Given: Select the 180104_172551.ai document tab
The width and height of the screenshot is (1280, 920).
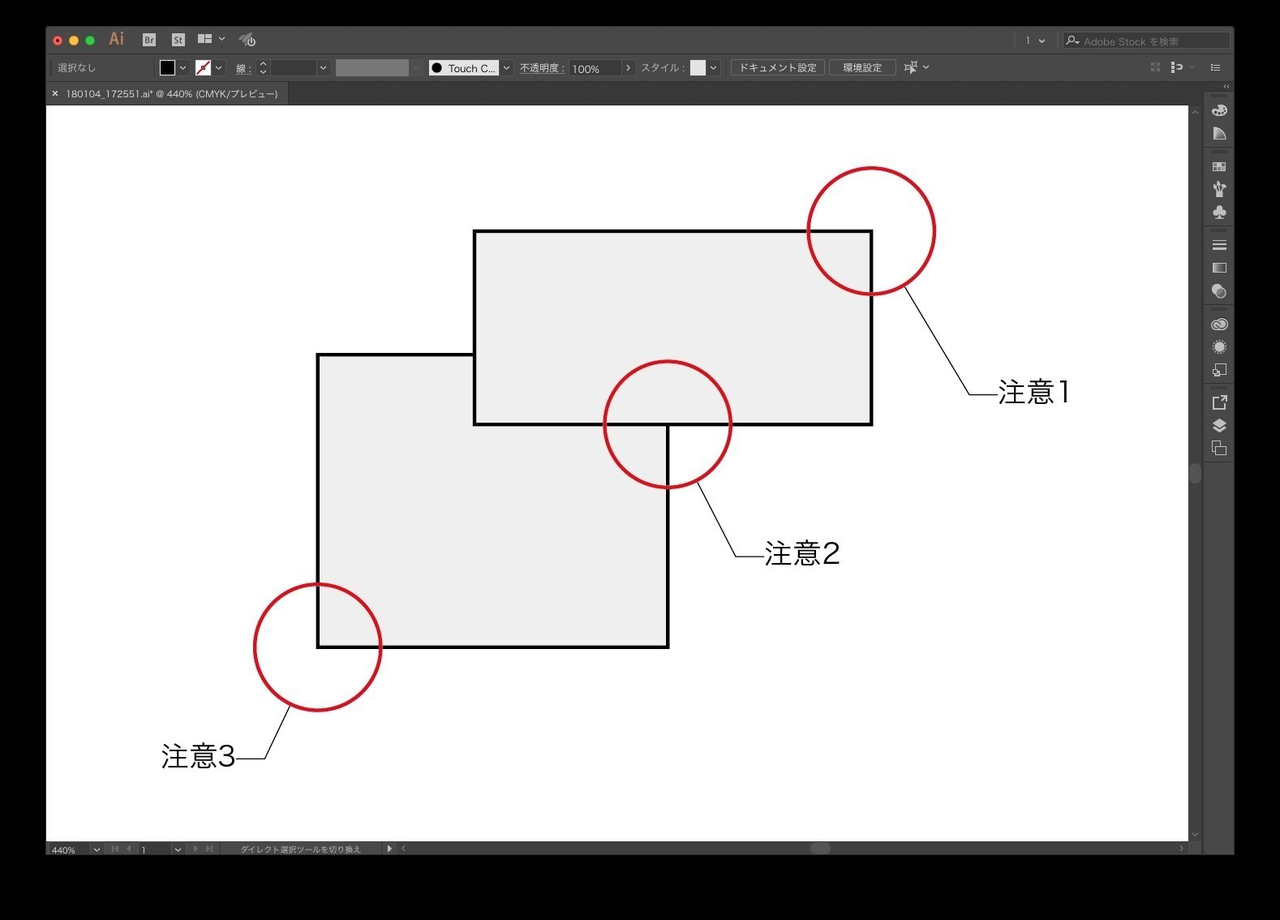Looking at the screenshot, I should tap(171, 93).
